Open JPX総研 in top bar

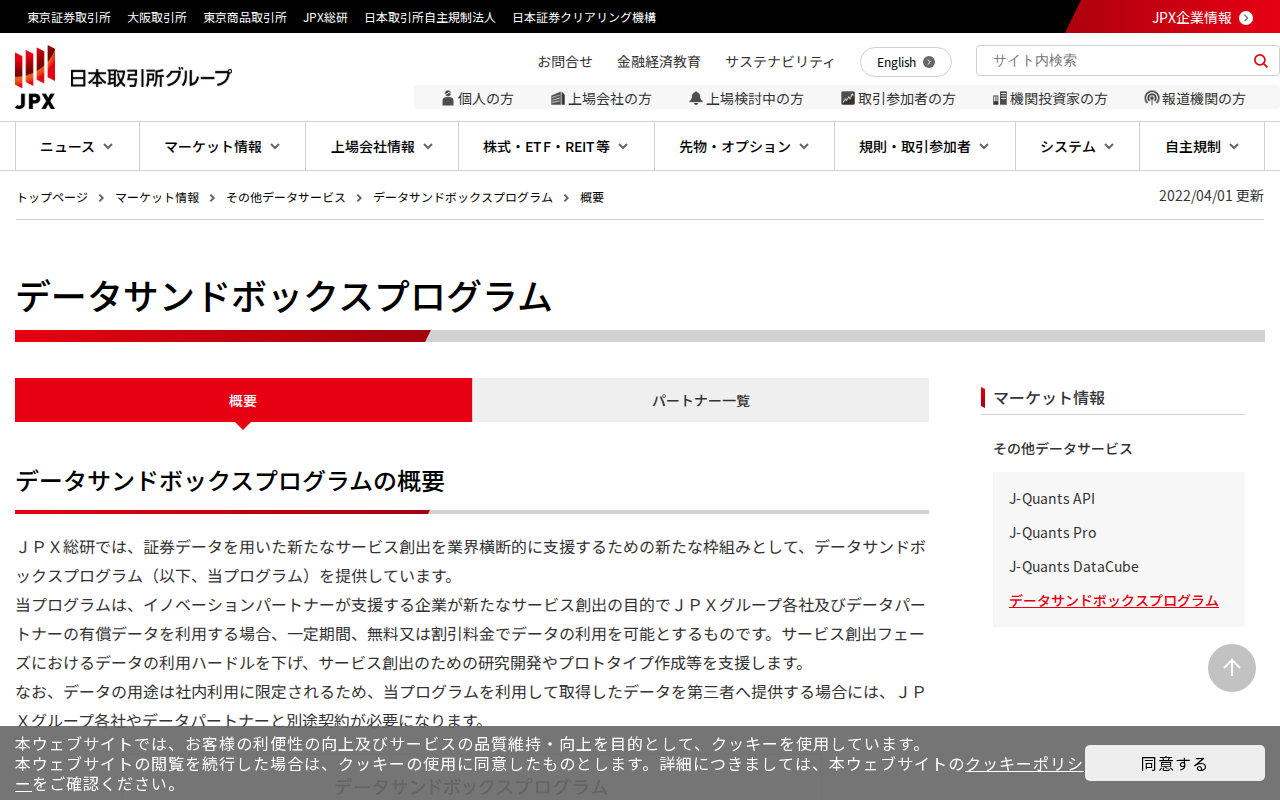326,17
